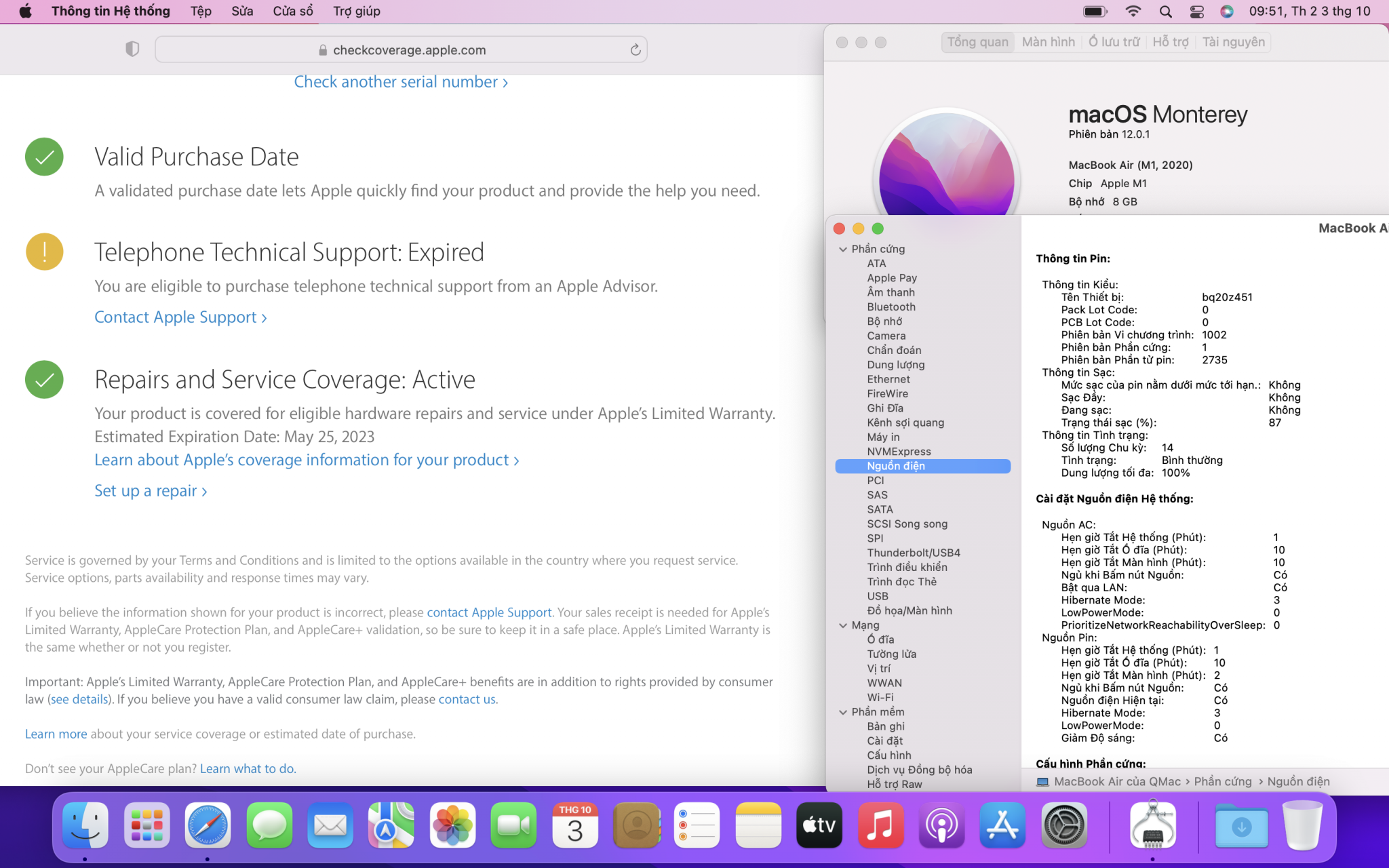
Task: Switch to the Màn hình tab
Action: 1048,42
